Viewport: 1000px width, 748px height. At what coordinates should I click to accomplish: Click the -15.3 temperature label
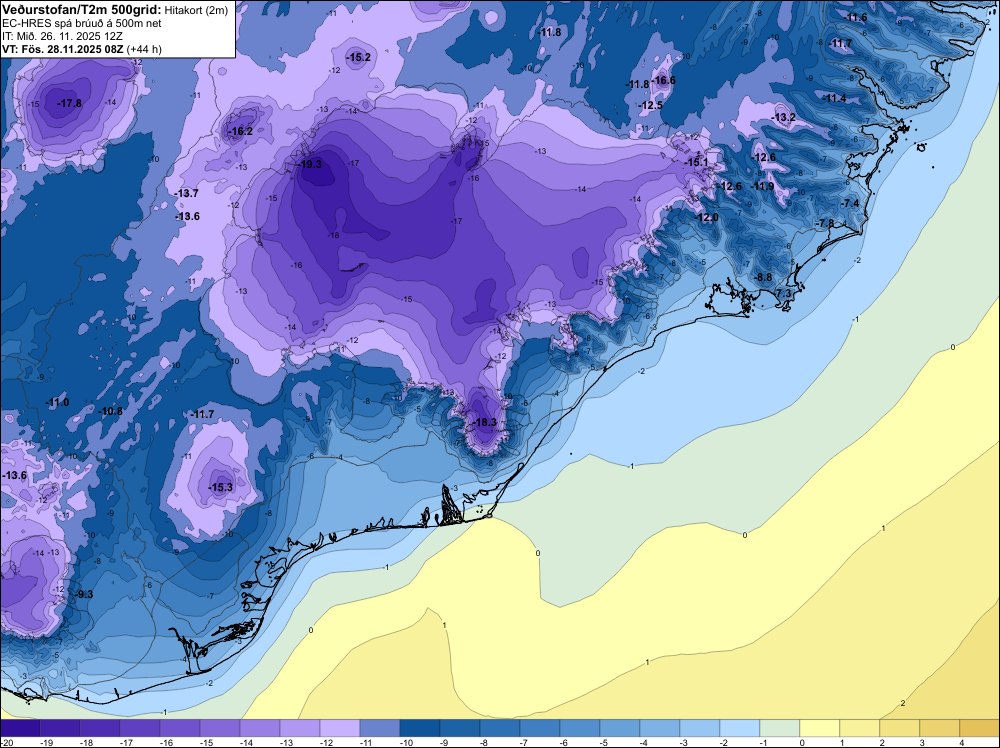(x=222, y=487)
